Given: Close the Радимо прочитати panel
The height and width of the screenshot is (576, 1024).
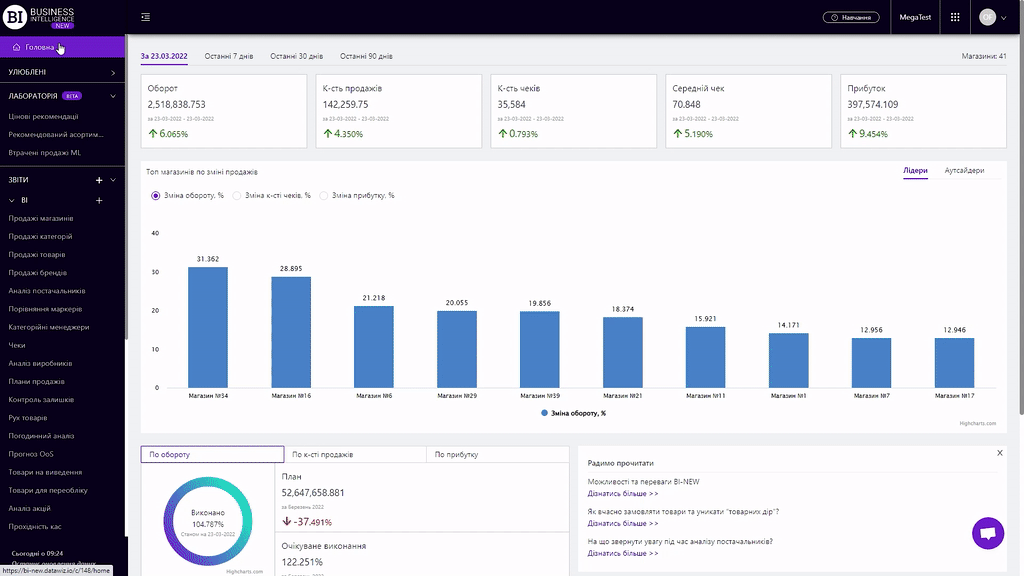Looking at the screenshot, I should pyautogui.click(x=999, y=453).
